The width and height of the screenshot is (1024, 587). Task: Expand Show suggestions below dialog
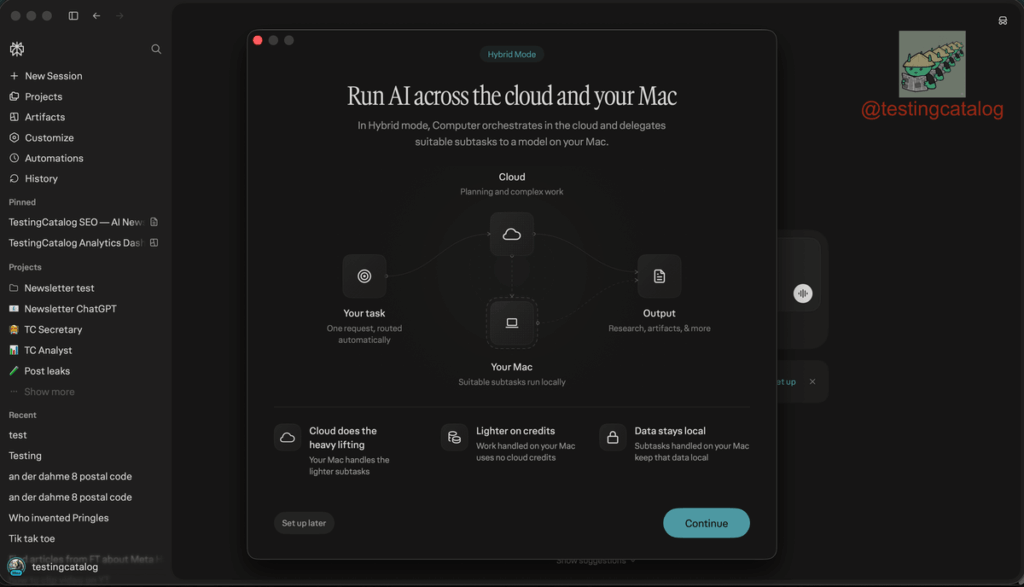(x=596, y=561)
